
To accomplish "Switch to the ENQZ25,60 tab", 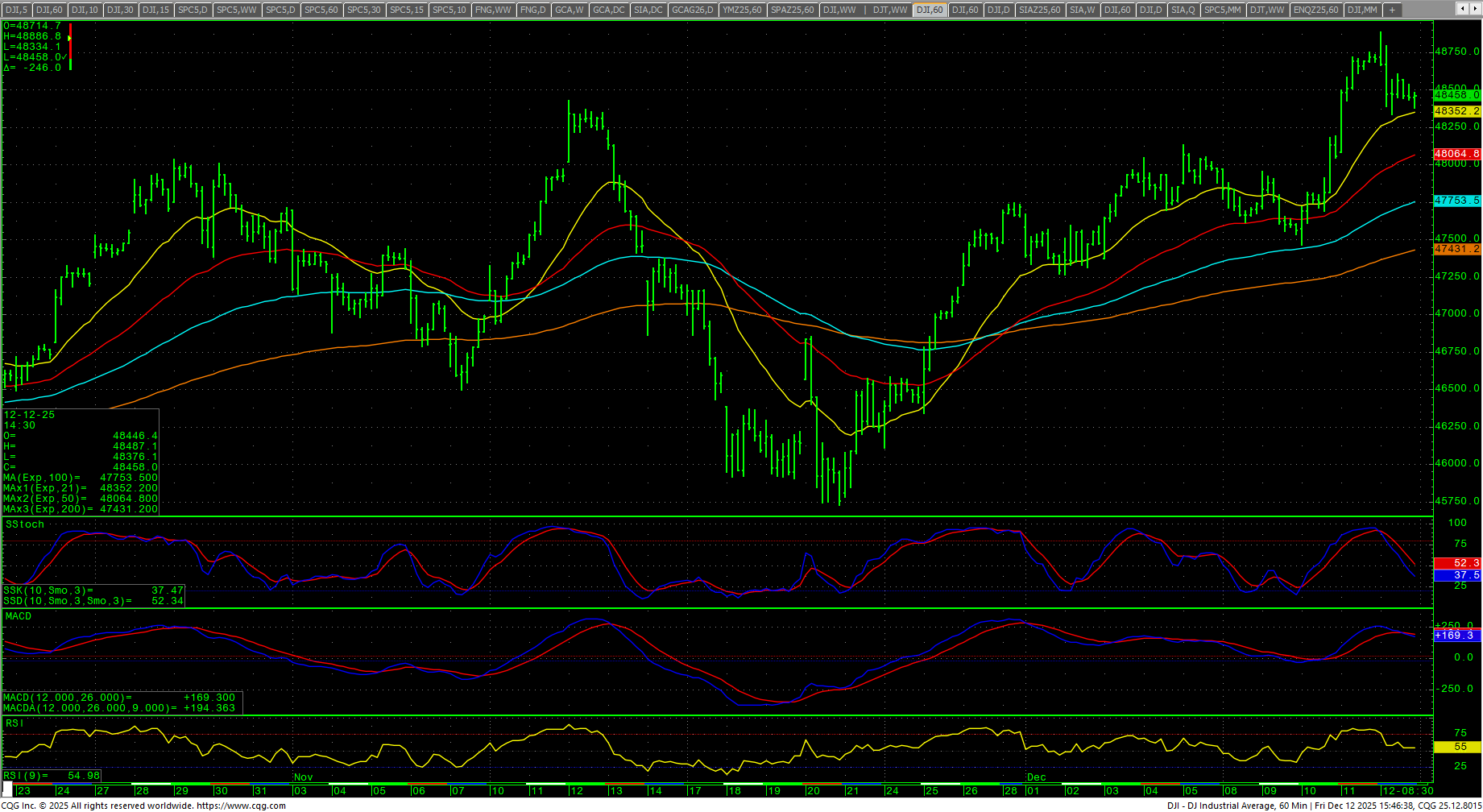I will (x=1315, y=10).
